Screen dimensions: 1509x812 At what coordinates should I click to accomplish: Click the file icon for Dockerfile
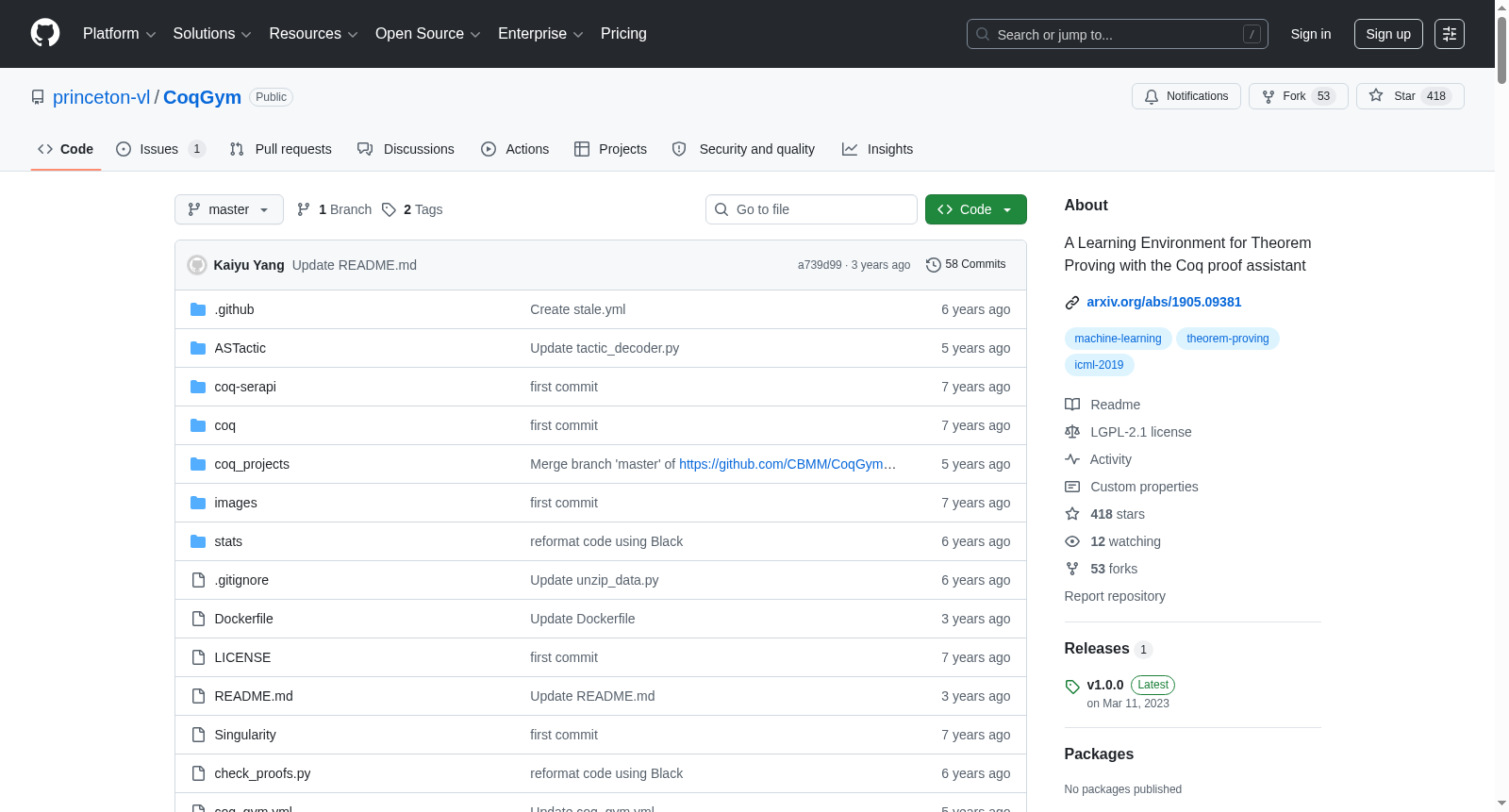(x=198, y=619)
